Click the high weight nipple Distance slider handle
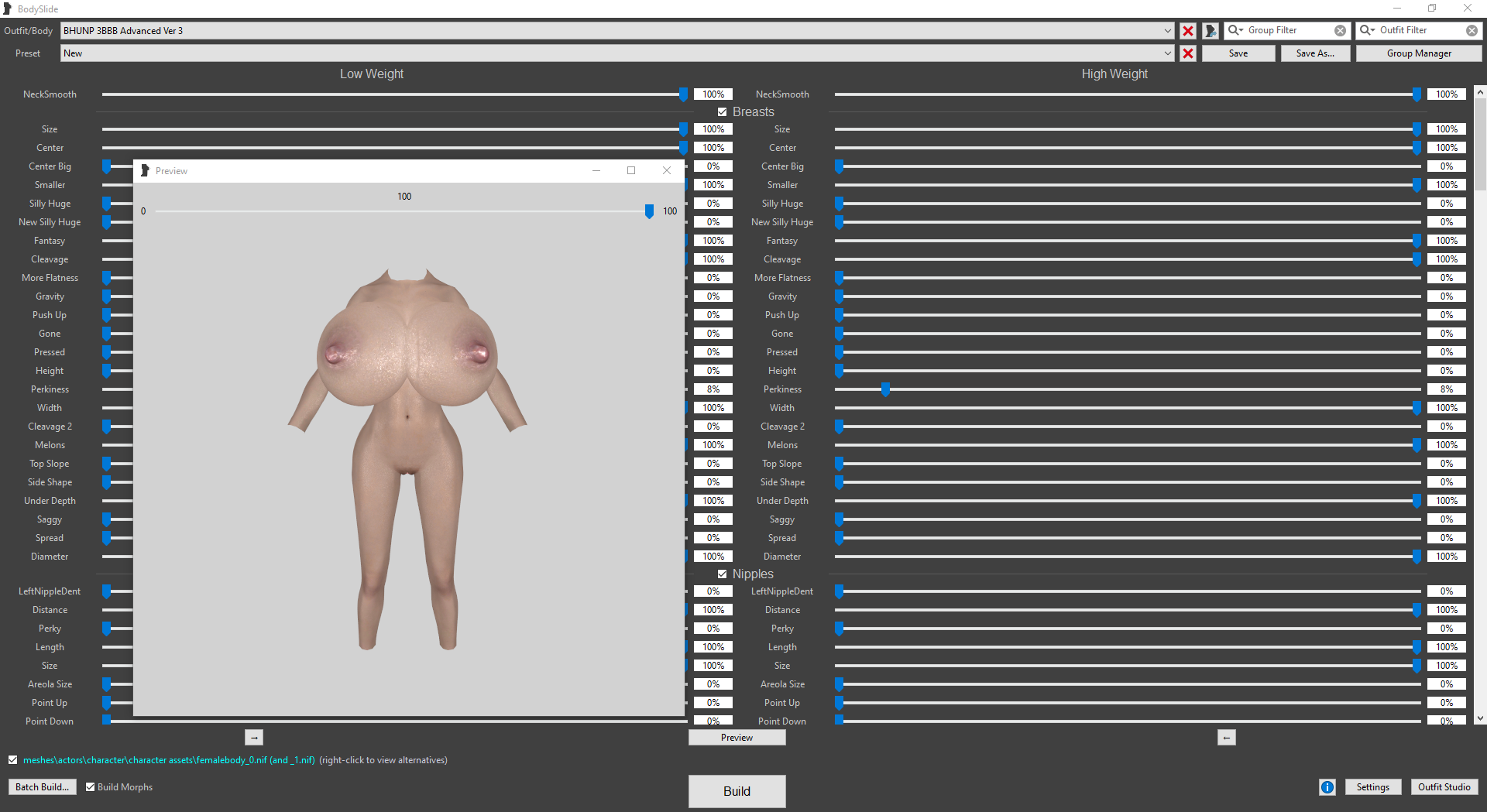This screenshot has width=1487, height=812. 1417,610
